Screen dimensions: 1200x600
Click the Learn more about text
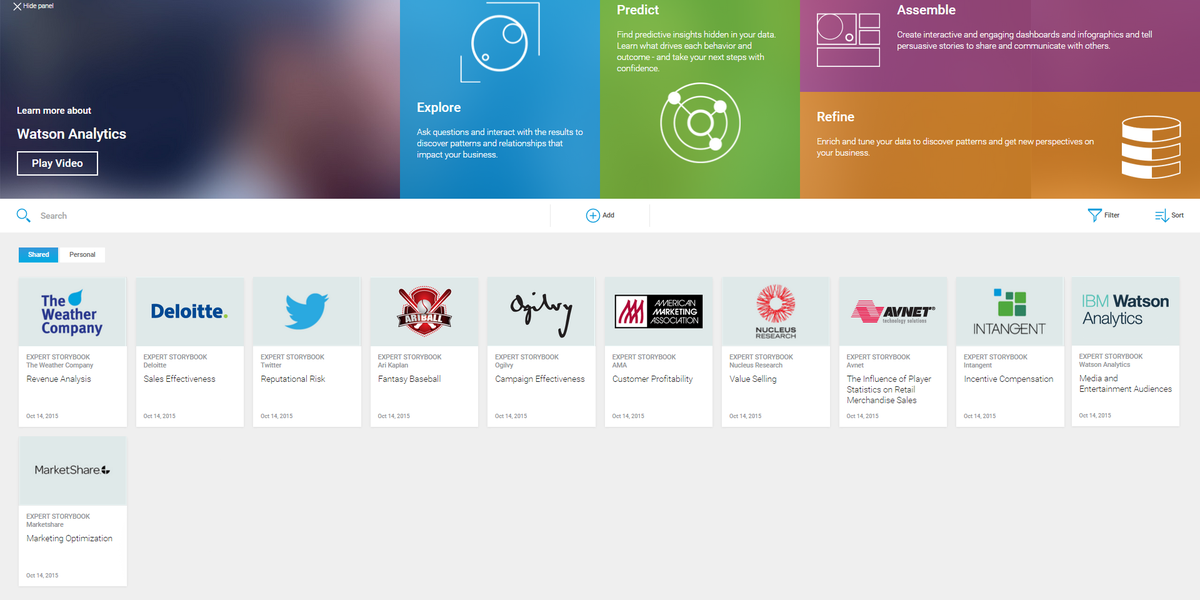tap(54, 111)
